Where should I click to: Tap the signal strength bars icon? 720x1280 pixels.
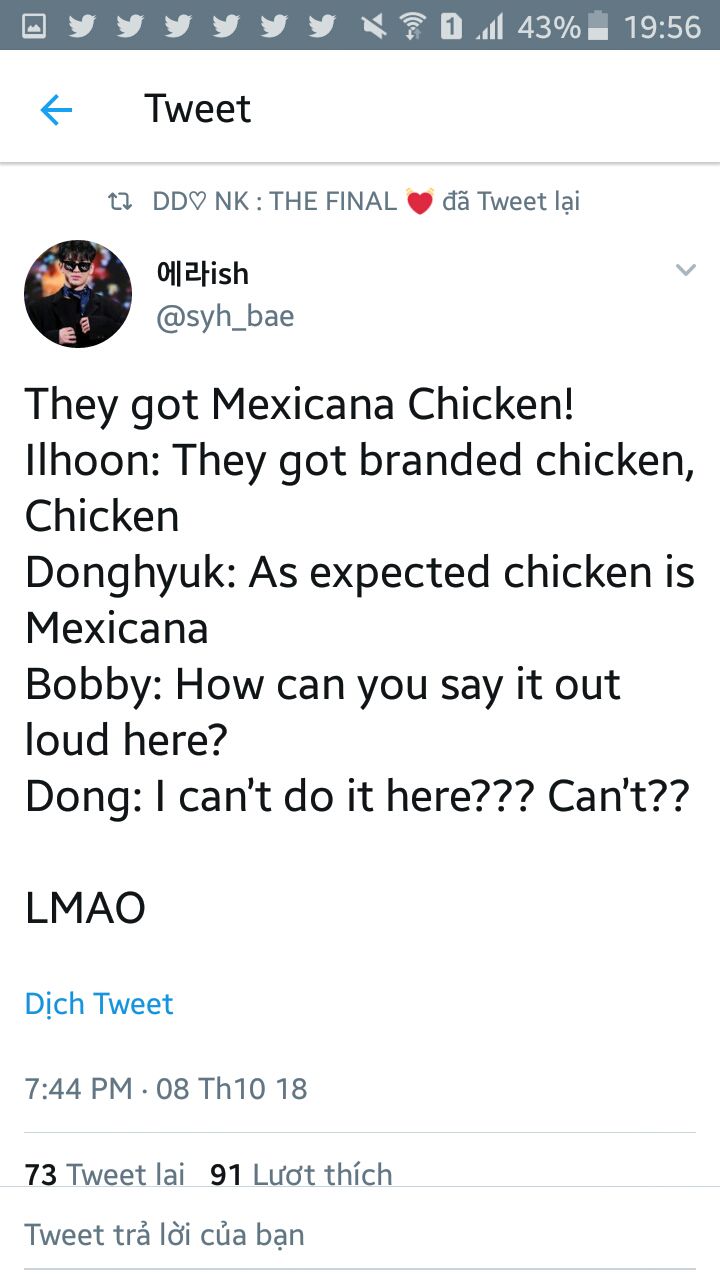[489, 26]
